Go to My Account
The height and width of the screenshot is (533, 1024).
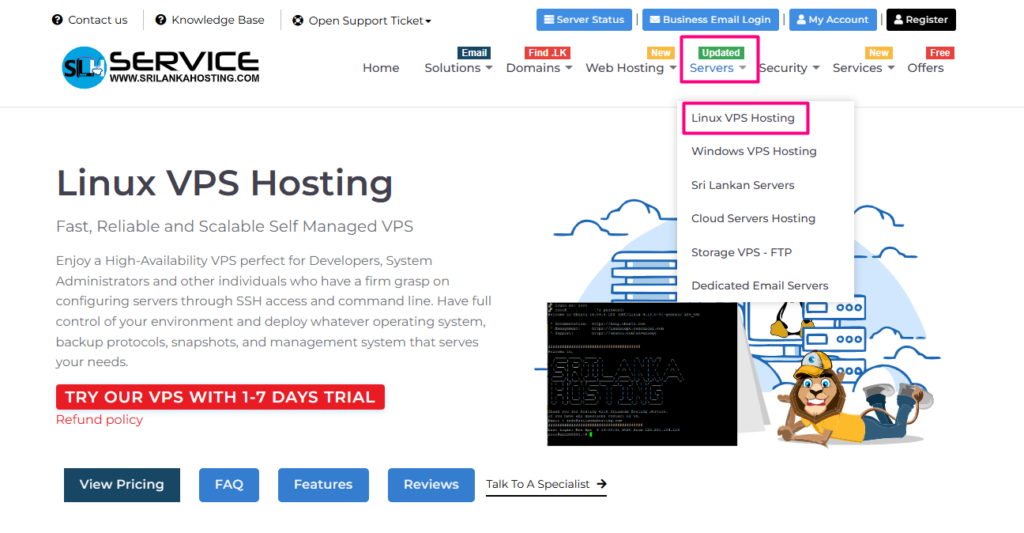click(832, 19)
